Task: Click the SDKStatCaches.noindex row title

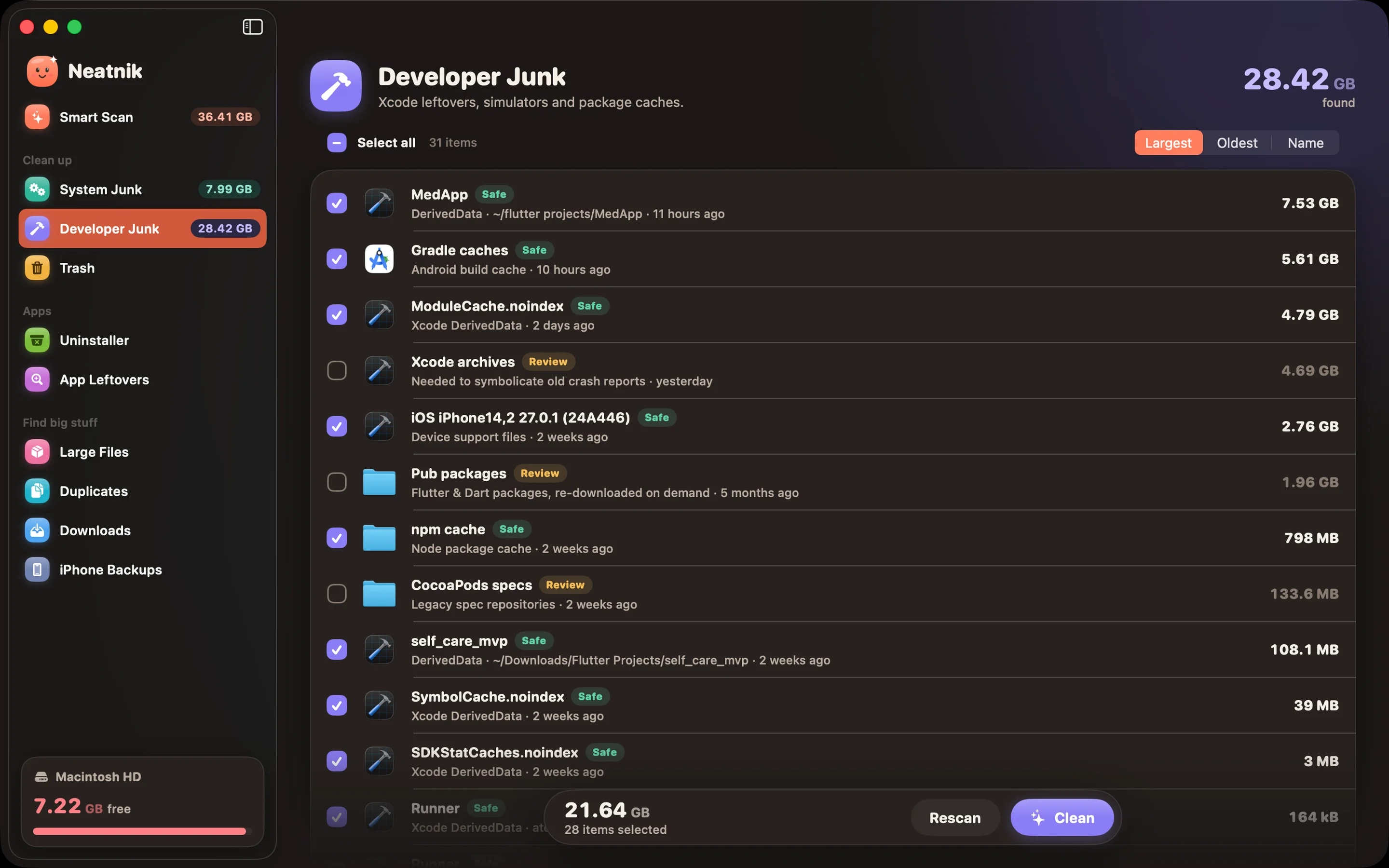Action: pos(494,752)
